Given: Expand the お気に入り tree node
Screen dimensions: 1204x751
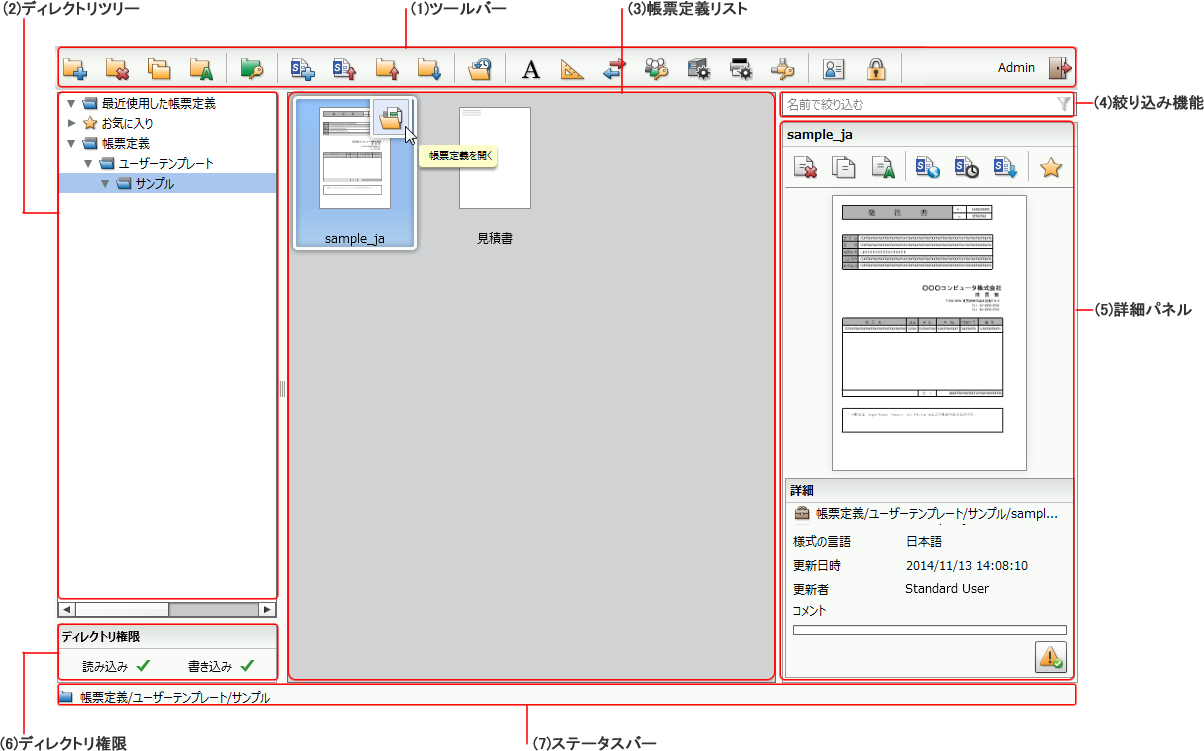Looking at the screenshot, I should [71, 123].
